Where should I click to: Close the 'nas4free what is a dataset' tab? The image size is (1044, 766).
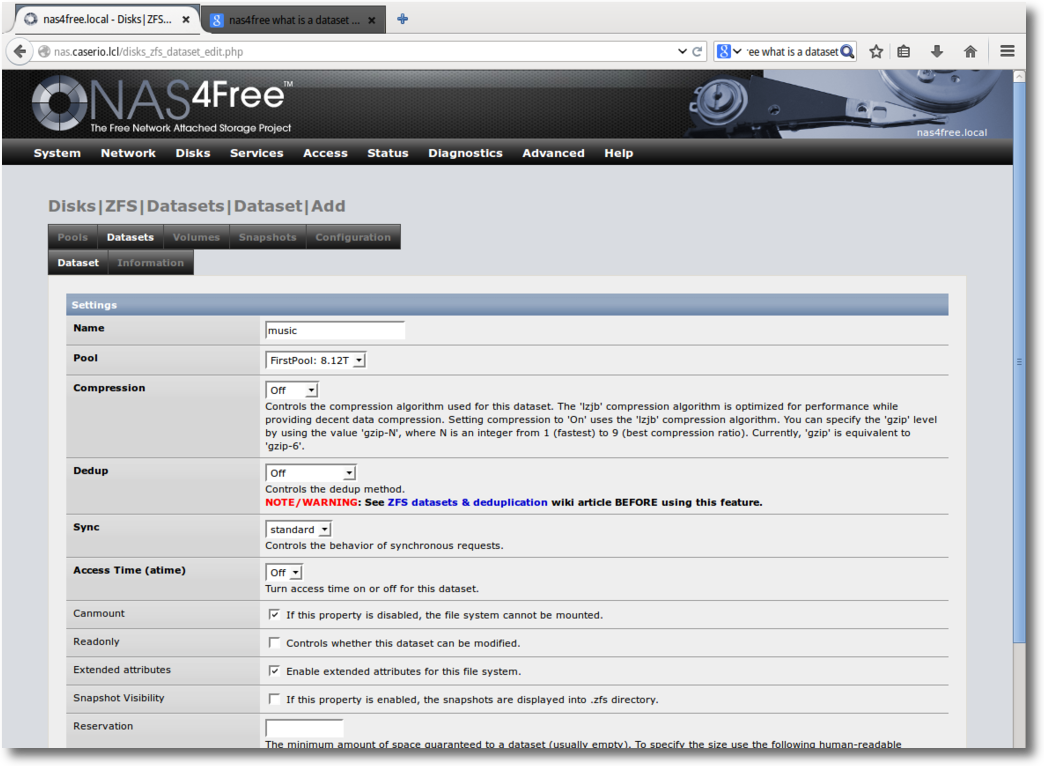coord(372,21)
